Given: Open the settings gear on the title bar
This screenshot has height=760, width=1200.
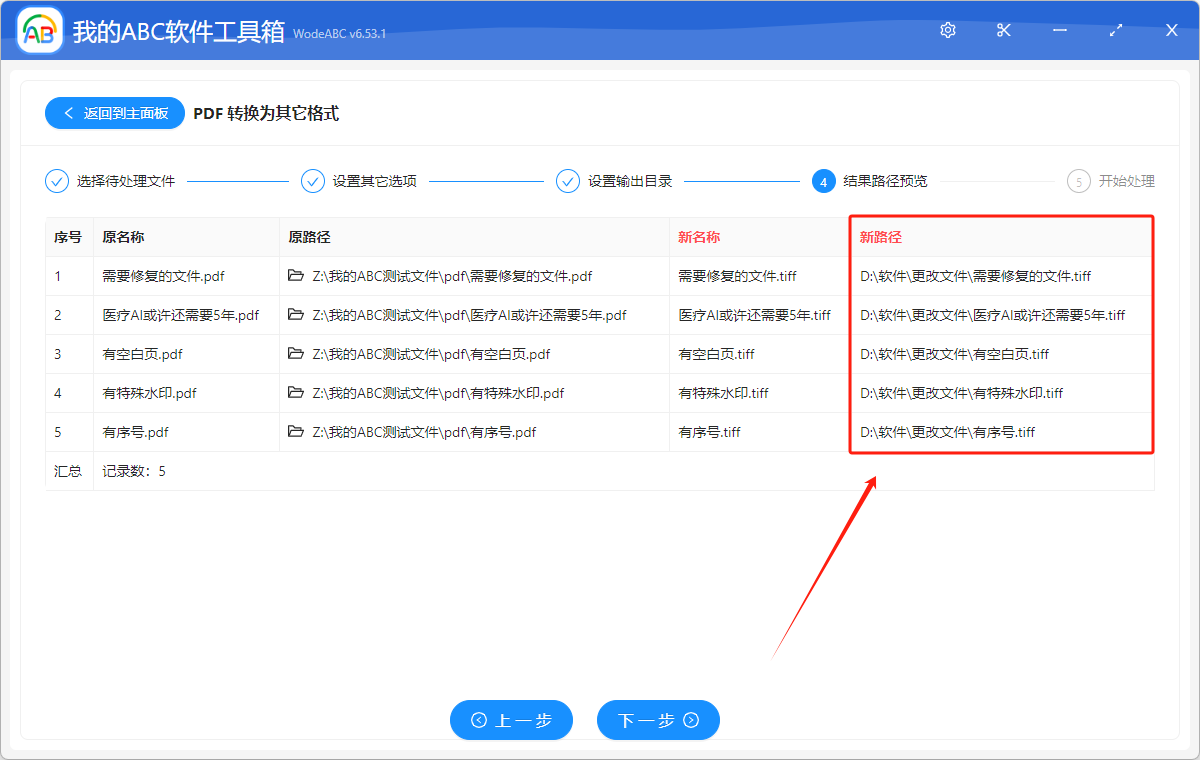Looking at the screenshot, I should point(947,30).
